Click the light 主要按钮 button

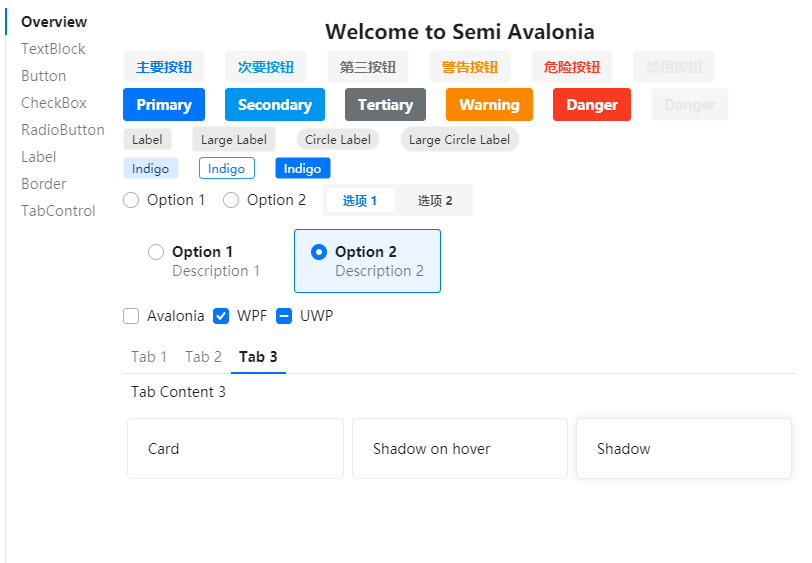(x=164, y=67)
